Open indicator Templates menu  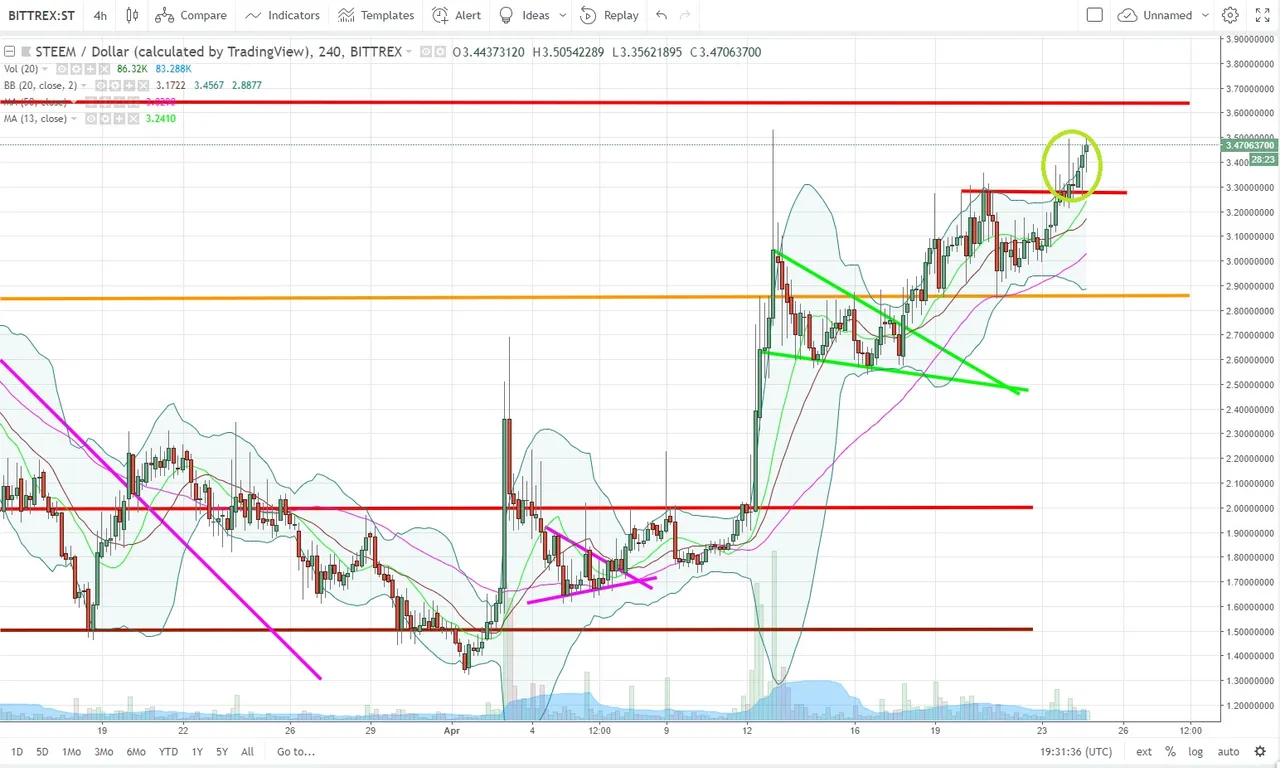376,15
